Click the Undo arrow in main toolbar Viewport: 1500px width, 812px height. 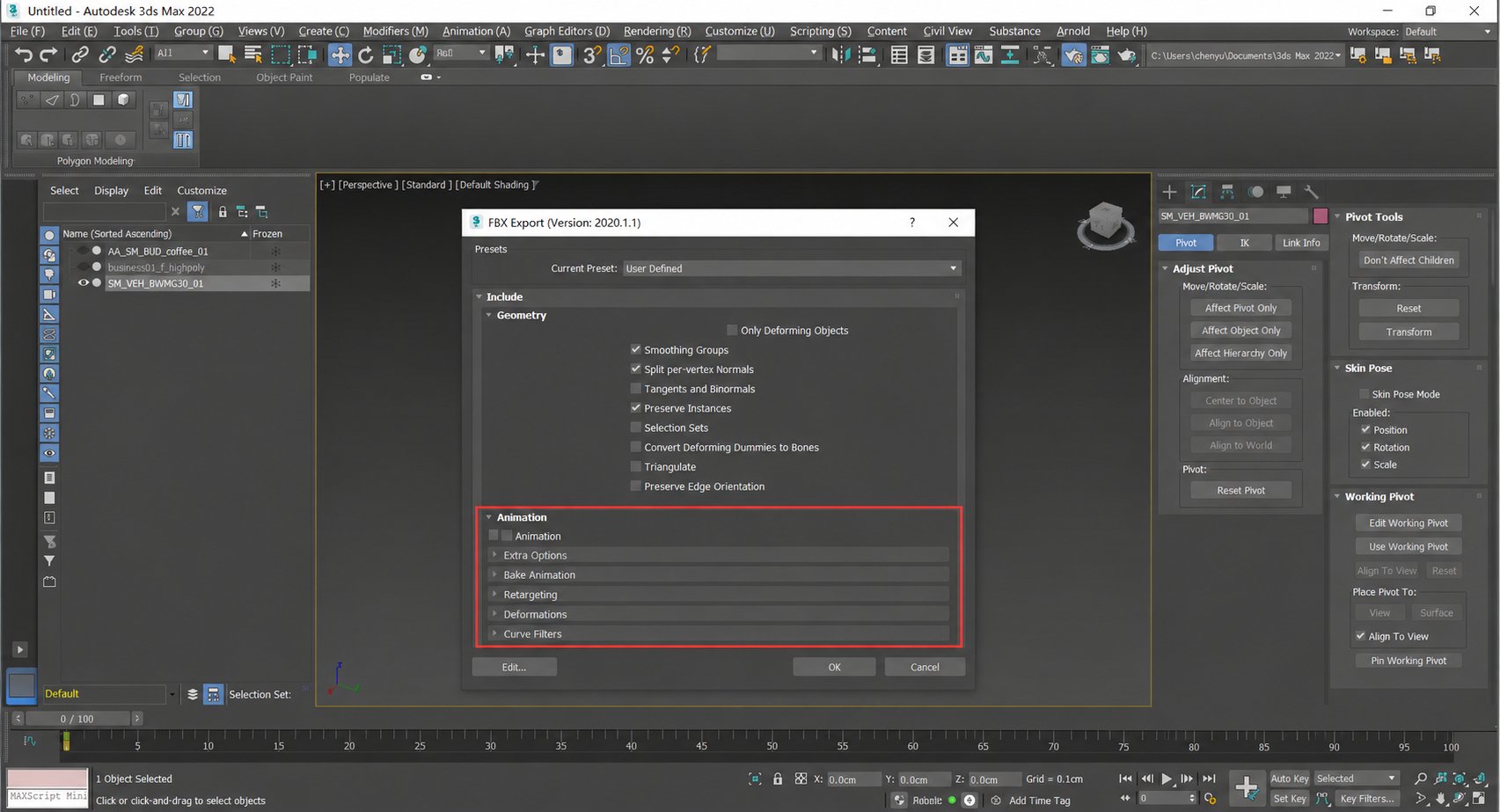click(23, 55)
